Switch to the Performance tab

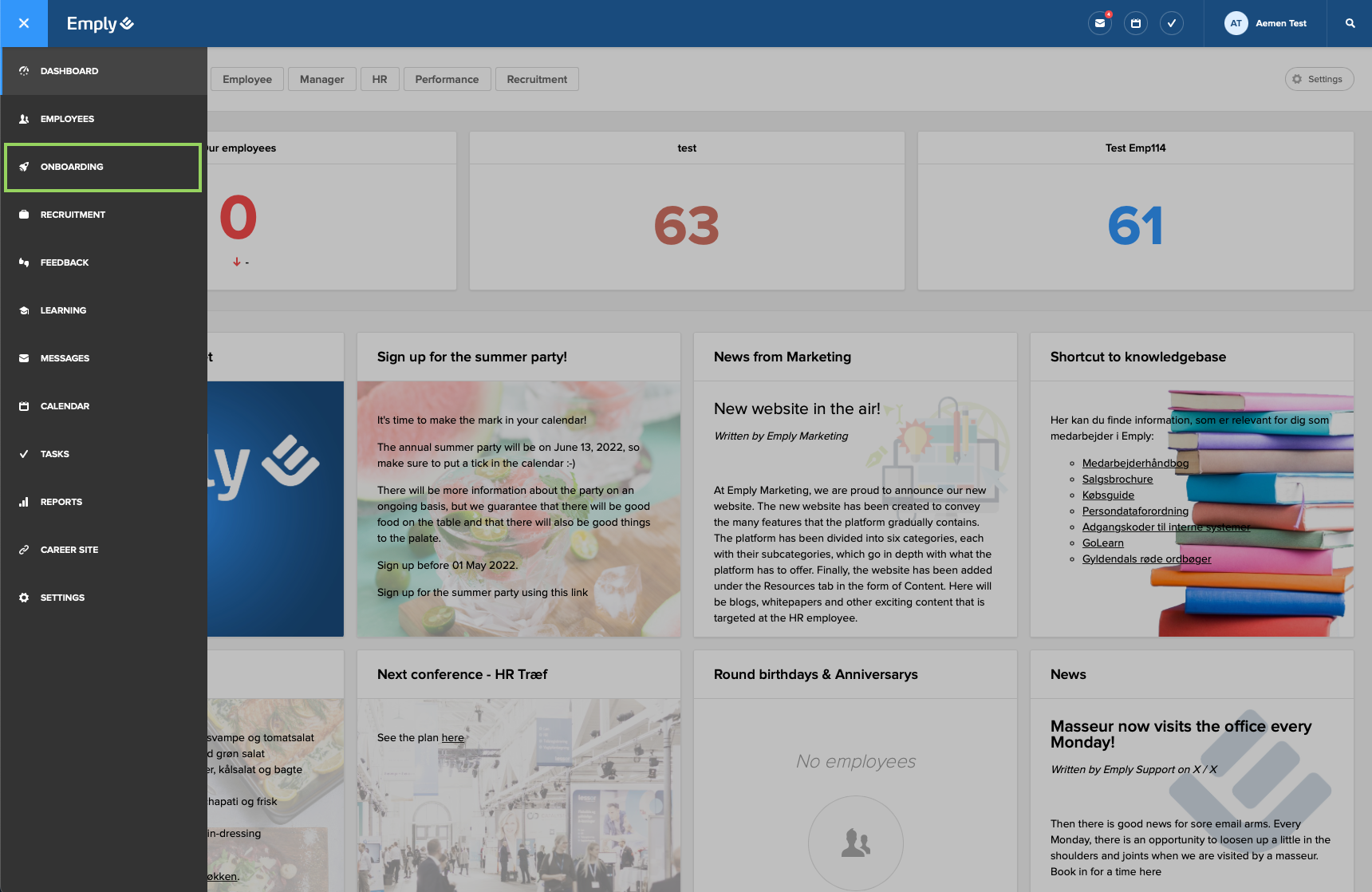pos(447,79)
